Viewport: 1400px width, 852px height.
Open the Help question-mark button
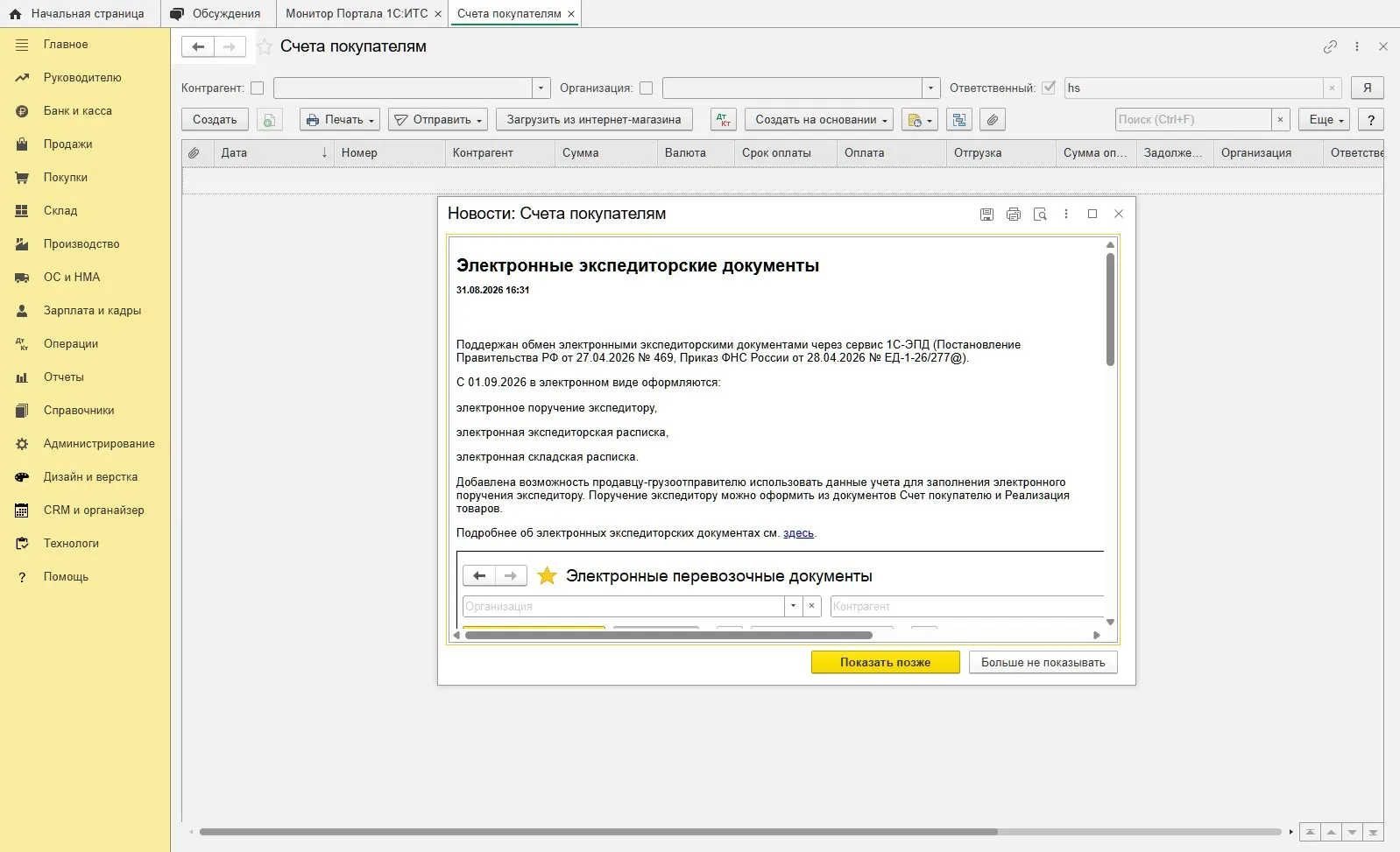(x=1371, y=120)
